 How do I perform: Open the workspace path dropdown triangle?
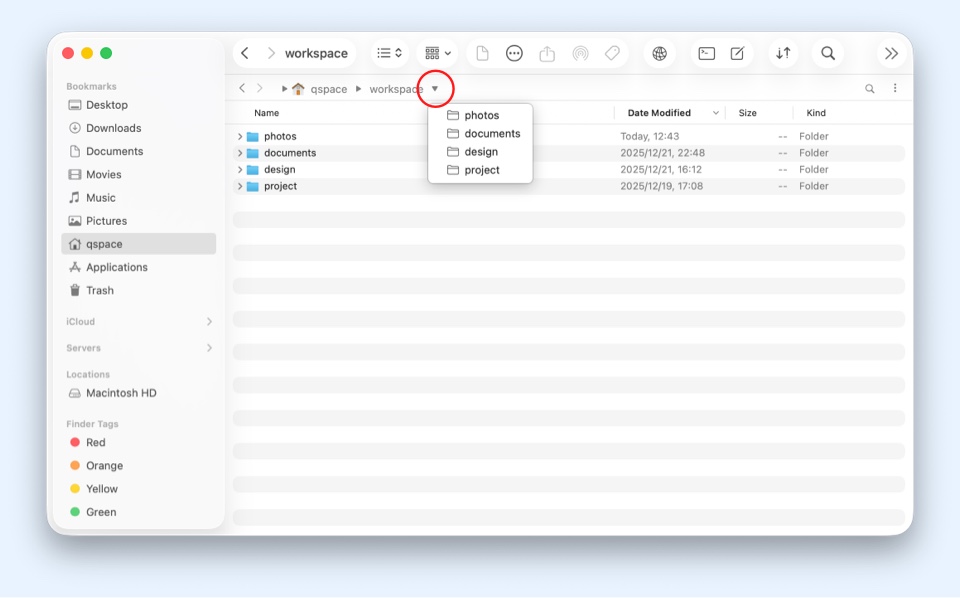tap(435, 89)
